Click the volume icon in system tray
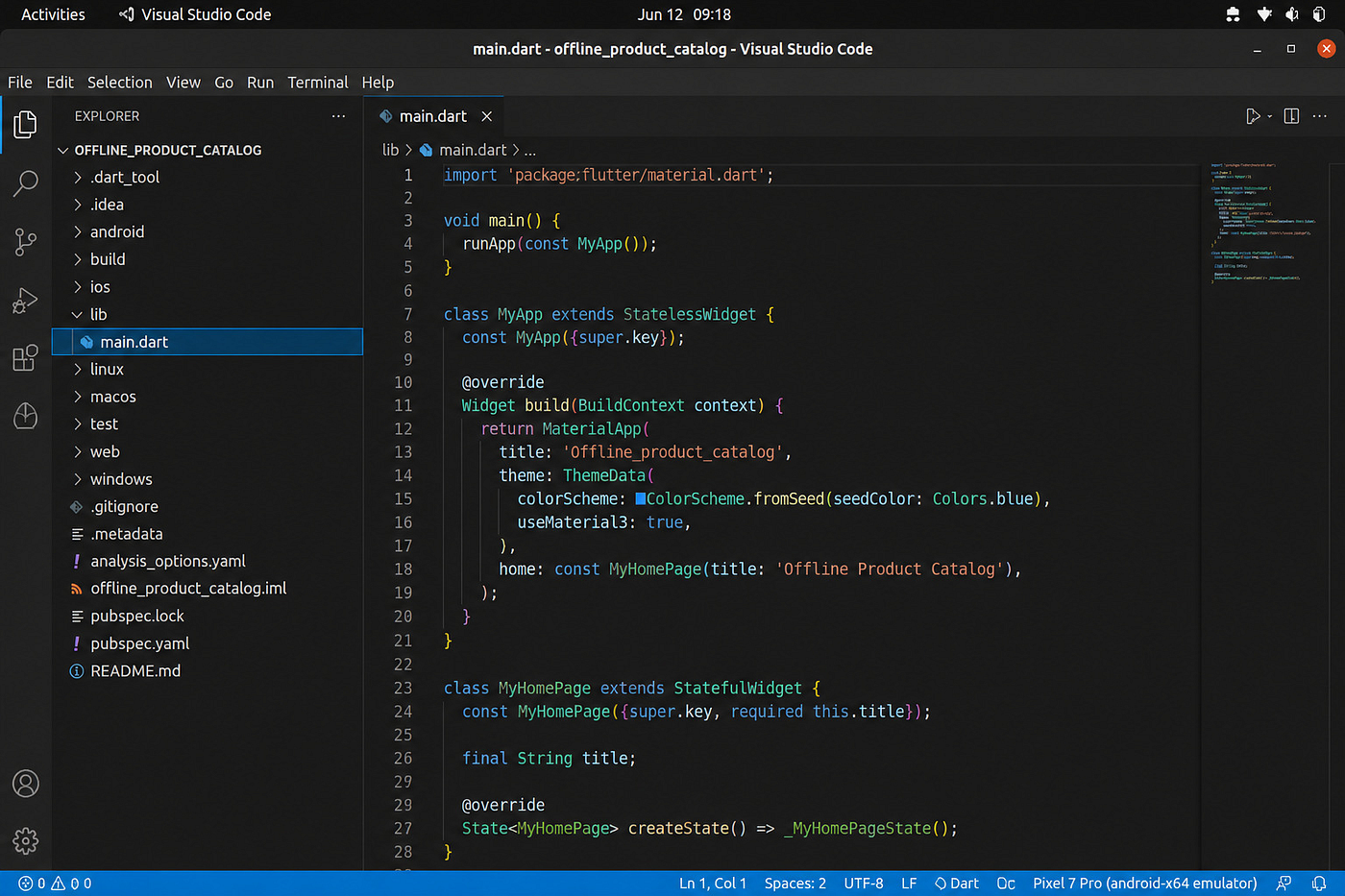The height and width of the screenshot is (896, 1345). (x=1292, y=14)
